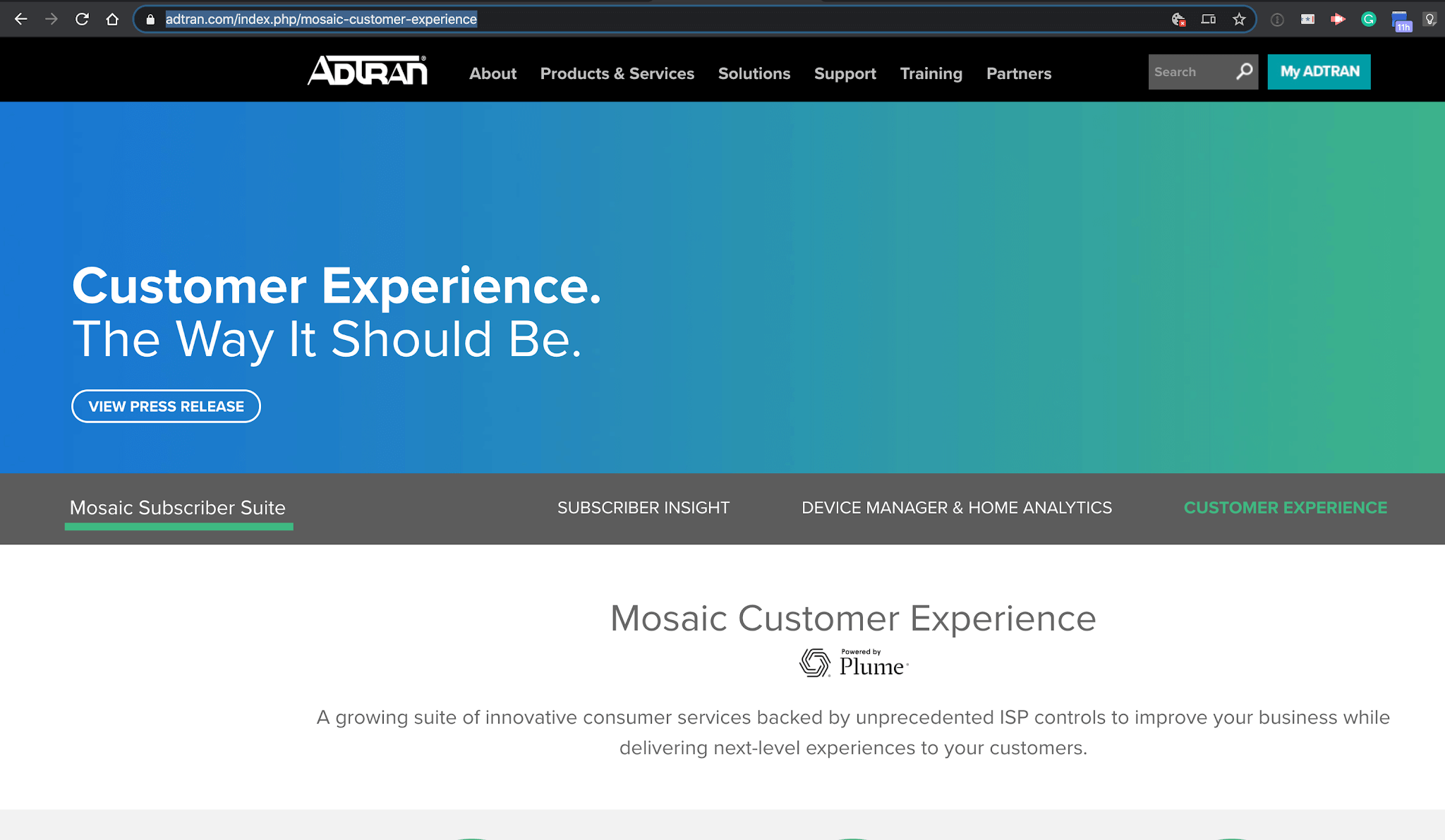Select the Device Manager & Home Analytics tab
This screenshot has width=1445, height=840.
956,507
